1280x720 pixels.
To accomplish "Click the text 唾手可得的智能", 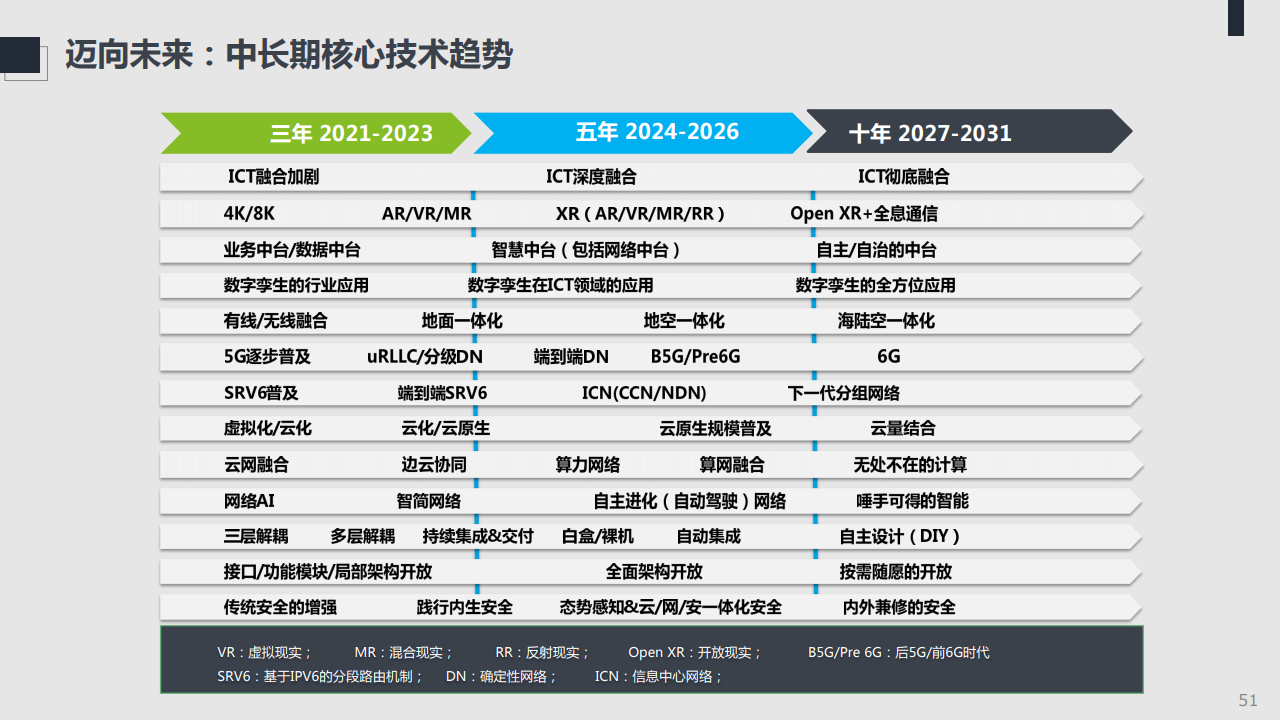I will (x=912, y=500).
